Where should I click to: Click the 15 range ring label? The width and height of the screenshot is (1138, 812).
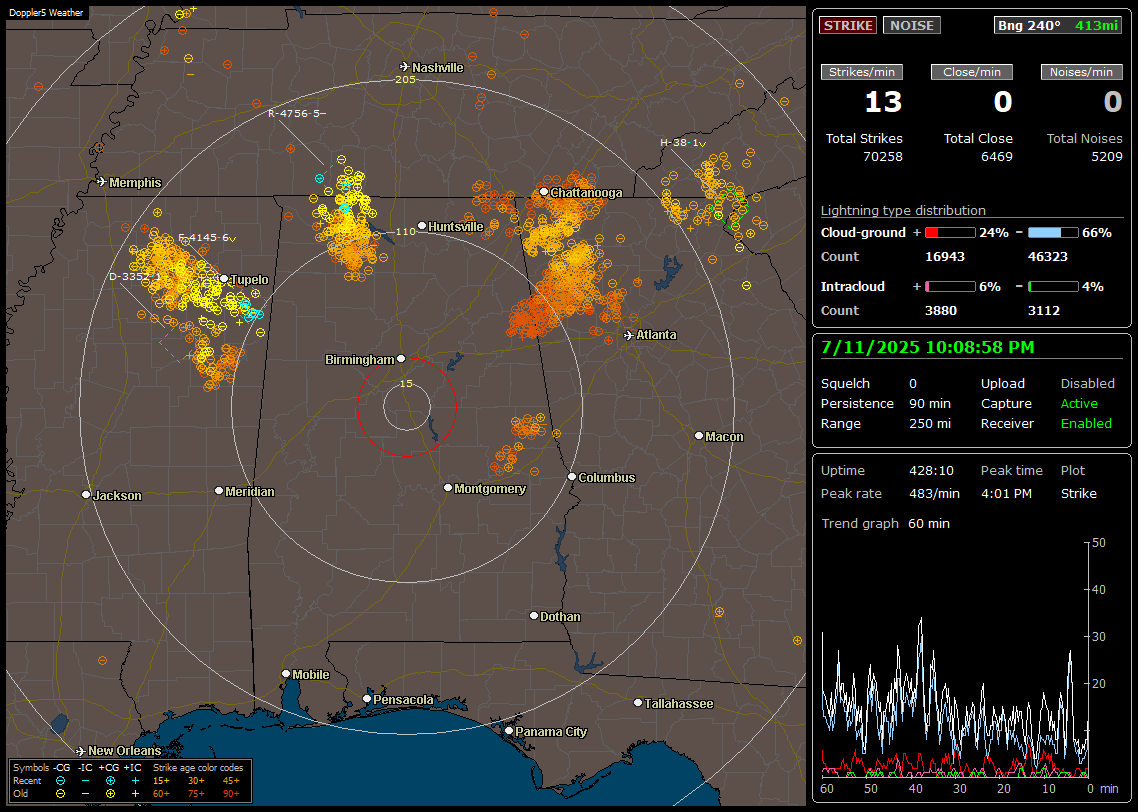406,383
